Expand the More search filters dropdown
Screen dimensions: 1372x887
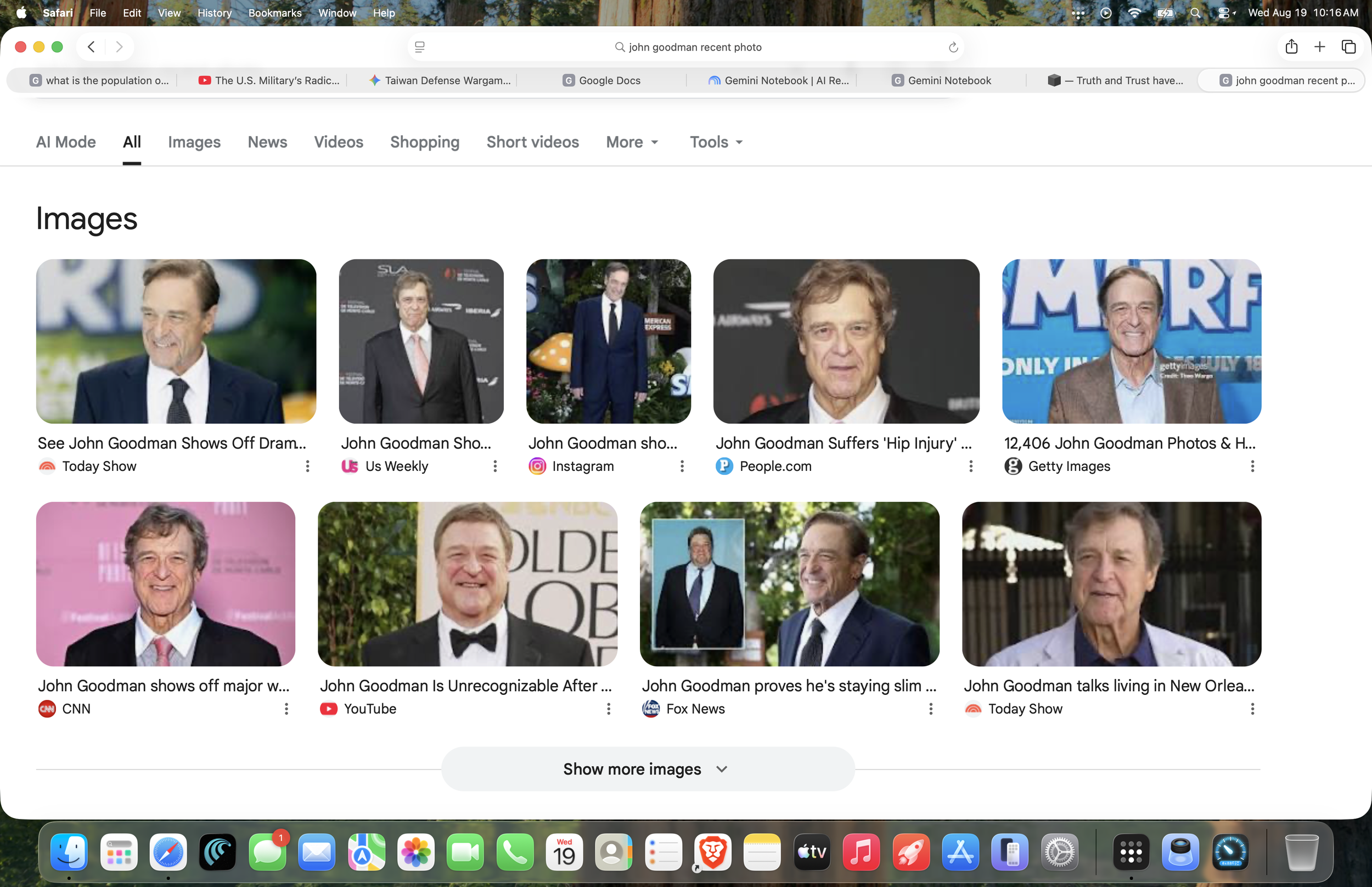tap(632, 142)
